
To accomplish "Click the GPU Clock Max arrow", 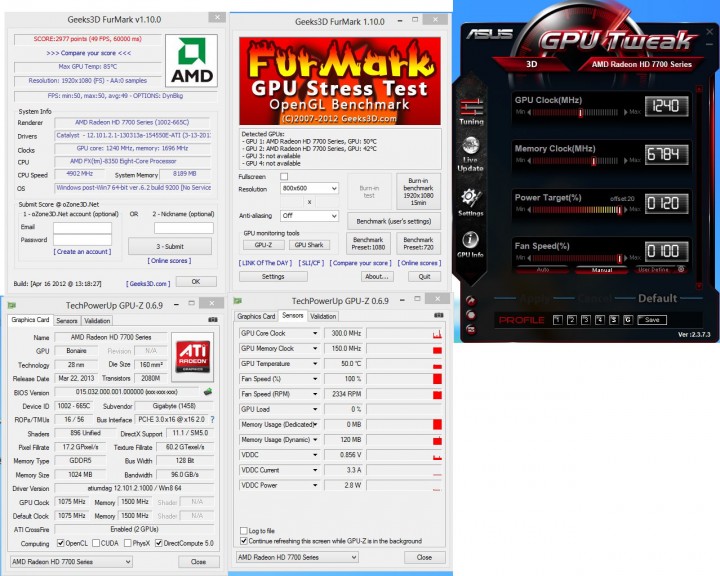I will [625, 112].
